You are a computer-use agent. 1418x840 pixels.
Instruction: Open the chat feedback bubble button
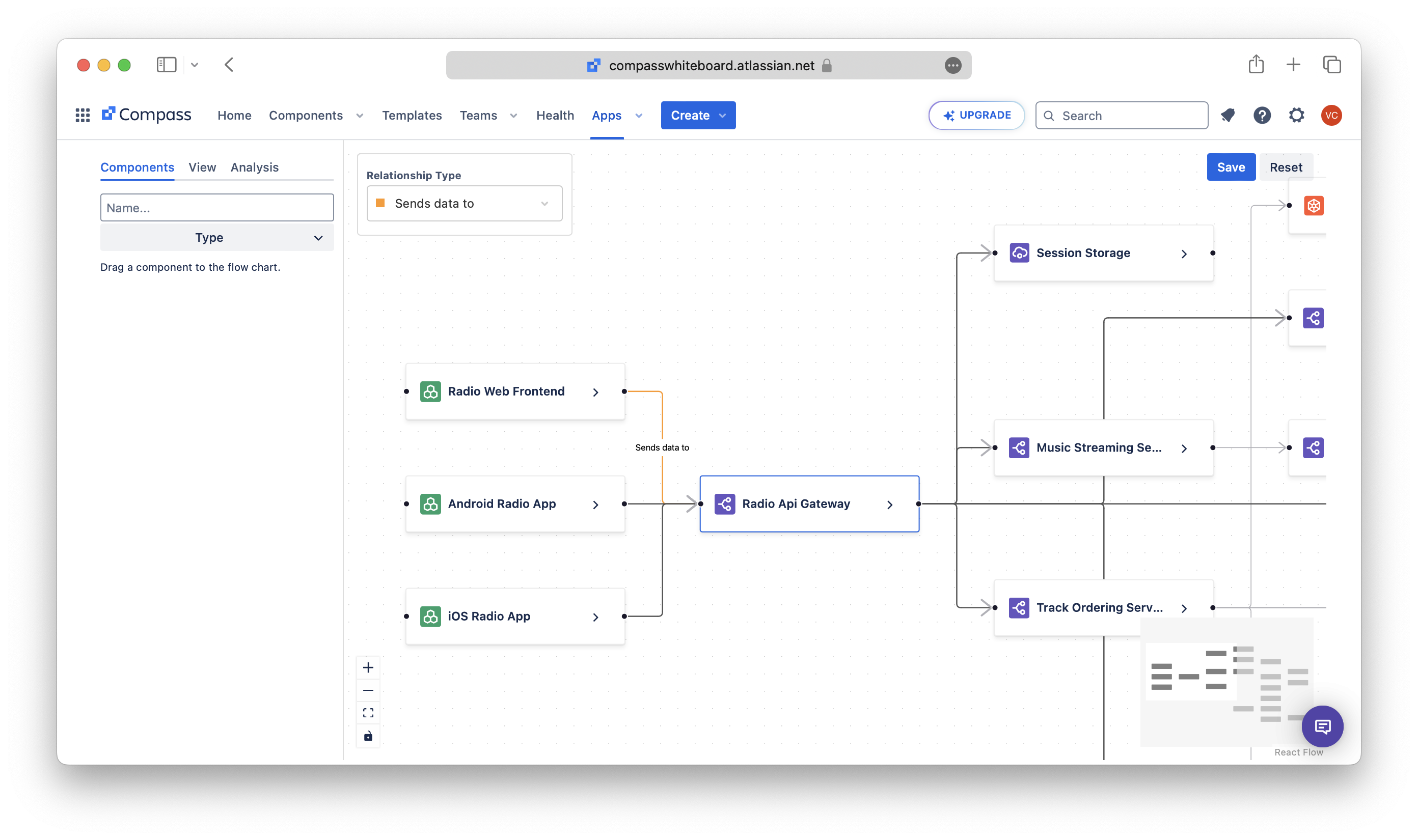(x=1322, y=726)
